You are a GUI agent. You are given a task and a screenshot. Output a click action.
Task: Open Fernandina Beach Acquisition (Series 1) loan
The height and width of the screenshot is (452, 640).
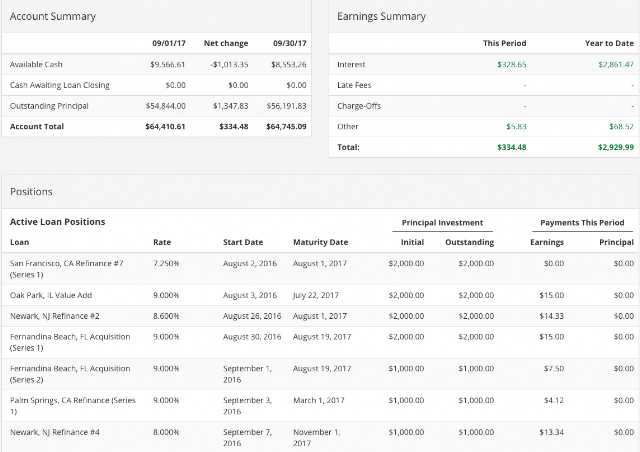pos(70,342)
